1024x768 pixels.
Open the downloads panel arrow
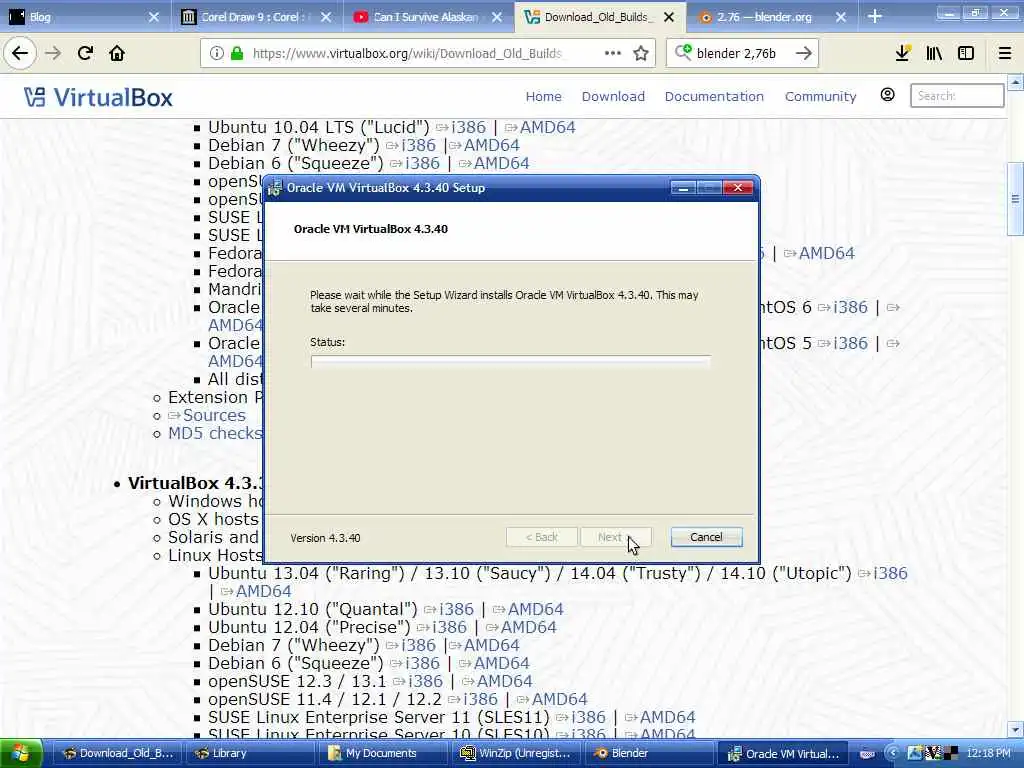pyautogui.click(x=903, y=54)
